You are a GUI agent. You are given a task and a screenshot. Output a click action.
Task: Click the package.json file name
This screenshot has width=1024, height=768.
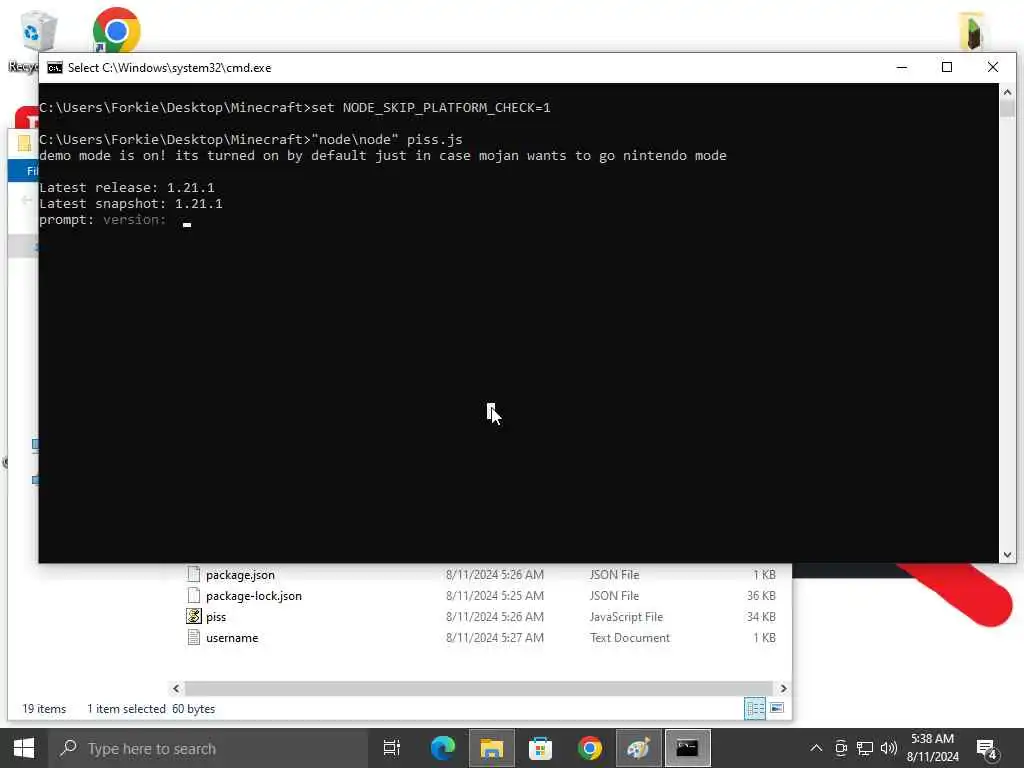[240, 575]
